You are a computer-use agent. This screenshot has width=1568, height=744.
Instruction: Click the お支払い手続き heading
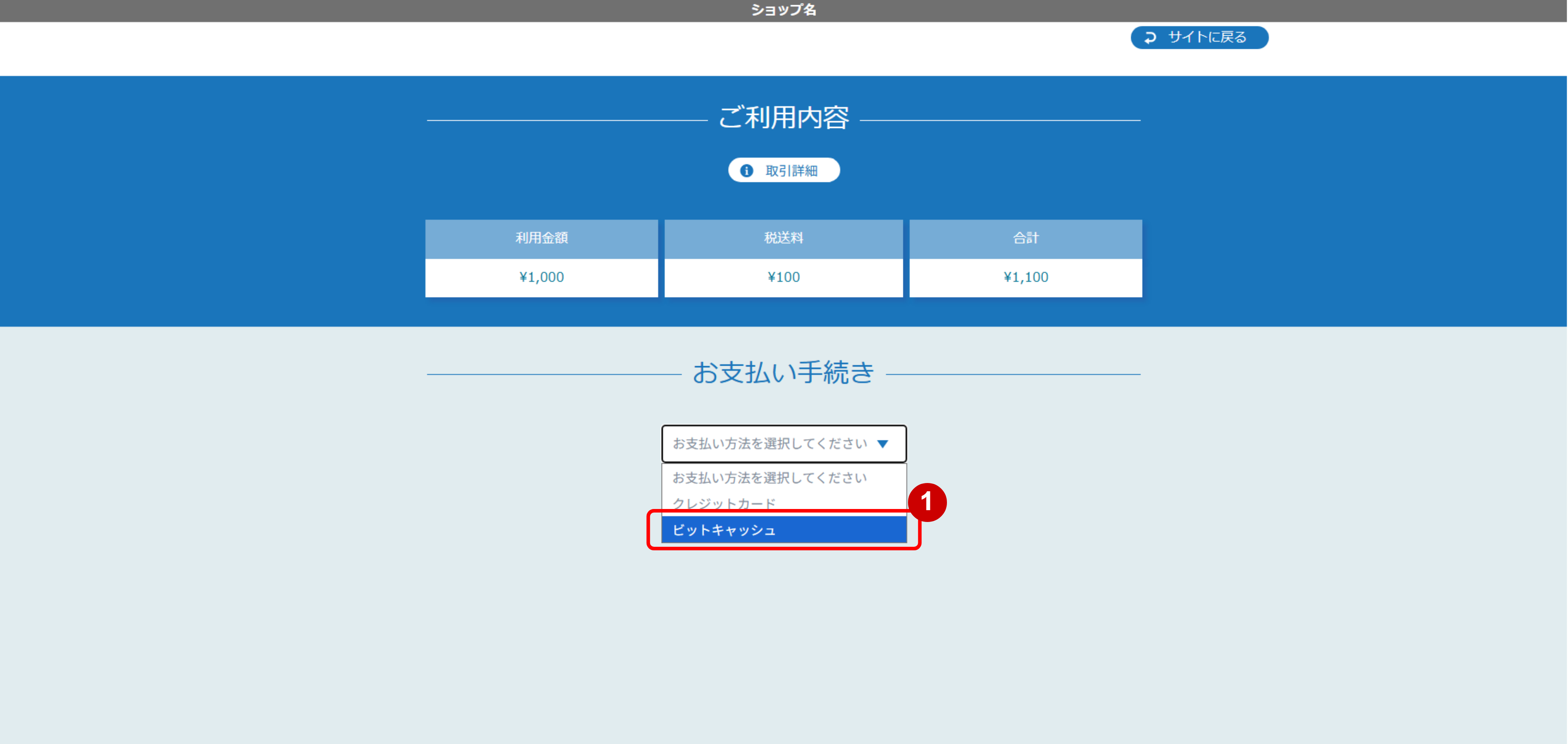click(783, 373)
